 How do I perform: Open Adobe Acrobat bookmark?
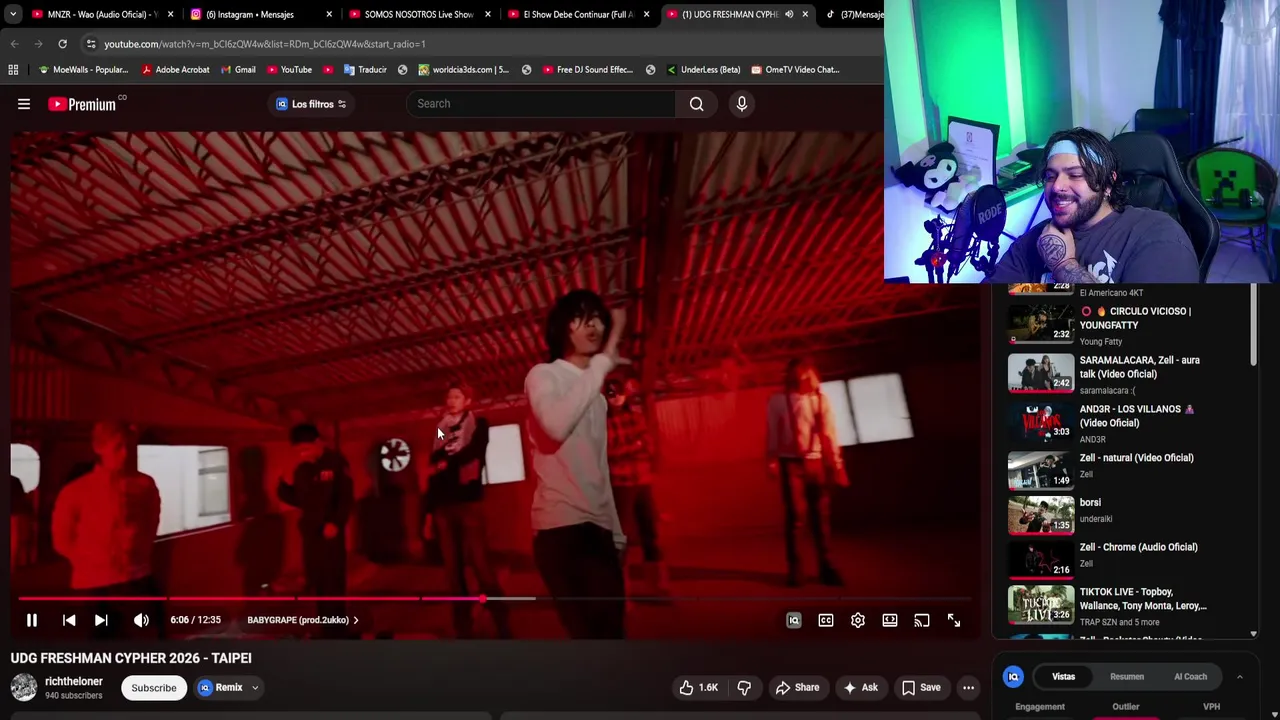point(175,70)
